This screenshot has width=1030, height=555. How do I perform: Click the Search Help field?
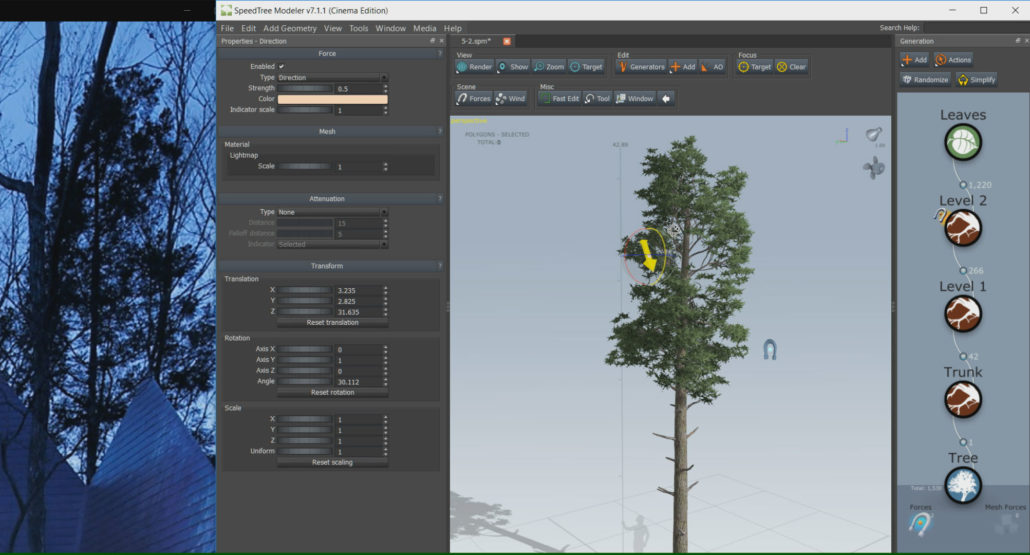975,28
